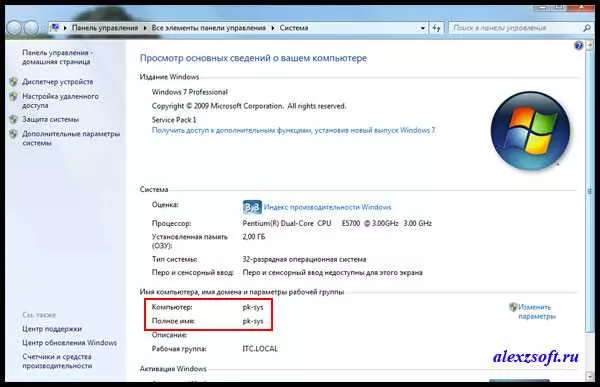The height and width of the screenshot is (387, 600).
Task: Click the 3,8 performance rating badge
Action: (x=252, y=207)
